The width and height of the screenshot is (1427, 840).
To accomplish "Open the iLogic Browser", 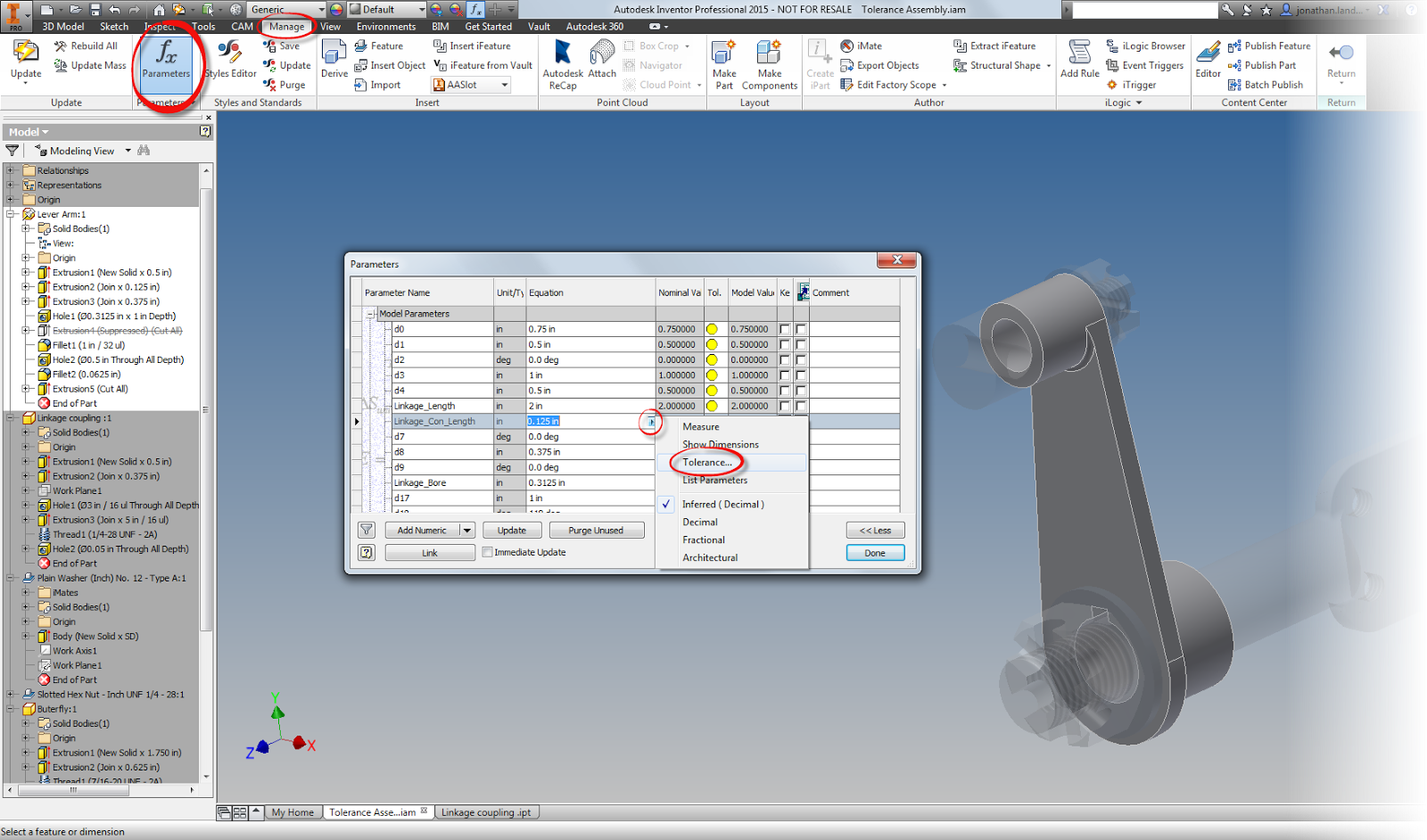I will 1146,46.
